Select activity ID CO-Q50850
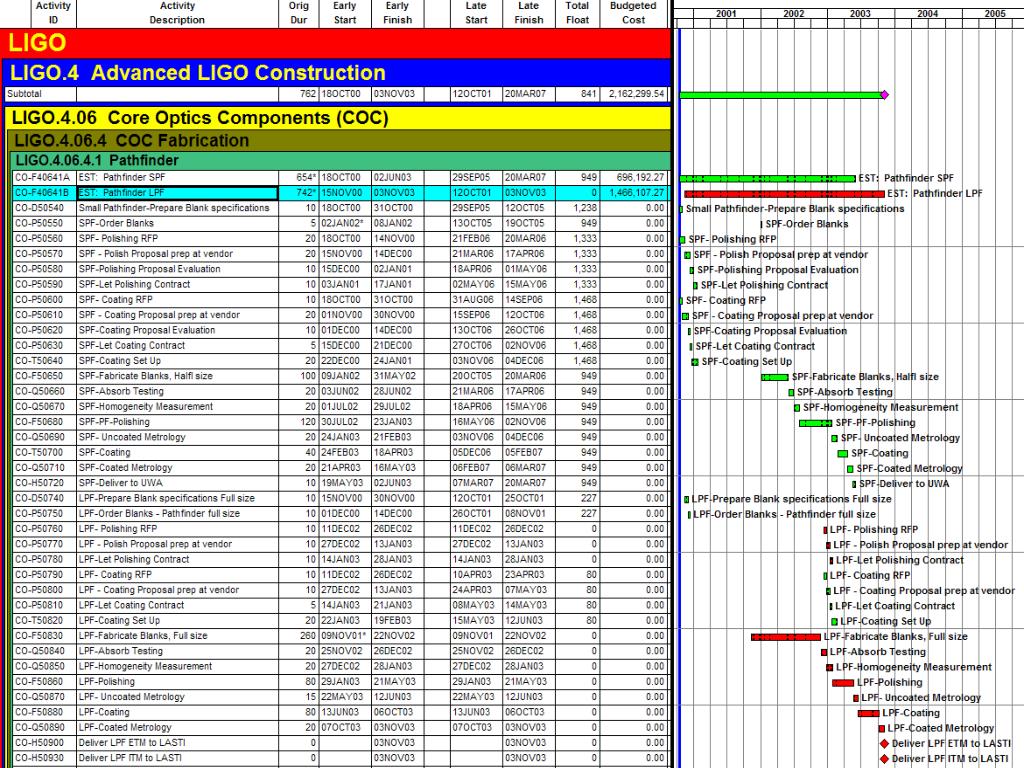The image size is (1024, 768). [x=44, y=666]
